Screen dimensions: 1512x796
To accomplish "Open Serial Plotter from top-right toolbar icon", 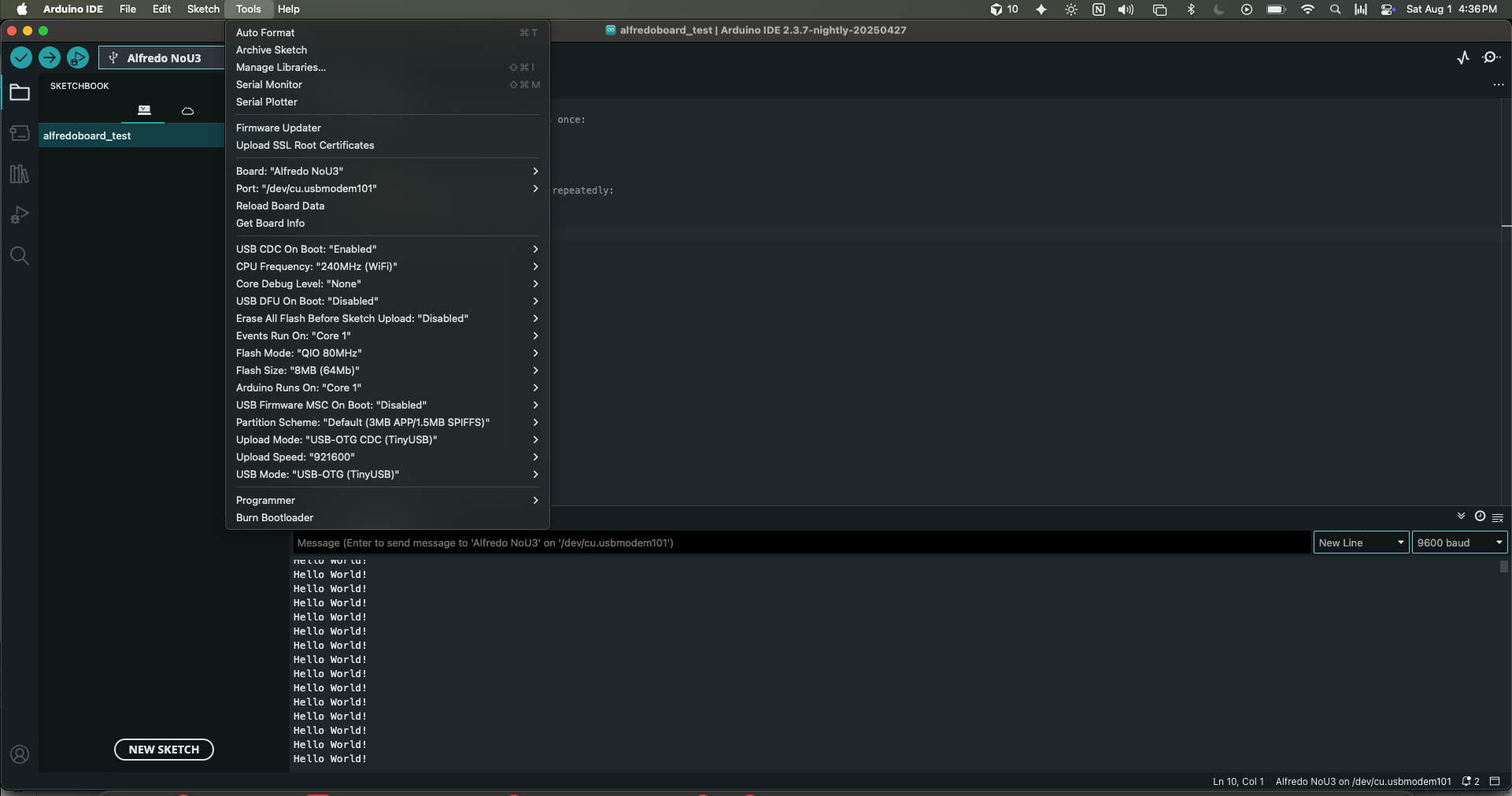I will point(1463,57).
